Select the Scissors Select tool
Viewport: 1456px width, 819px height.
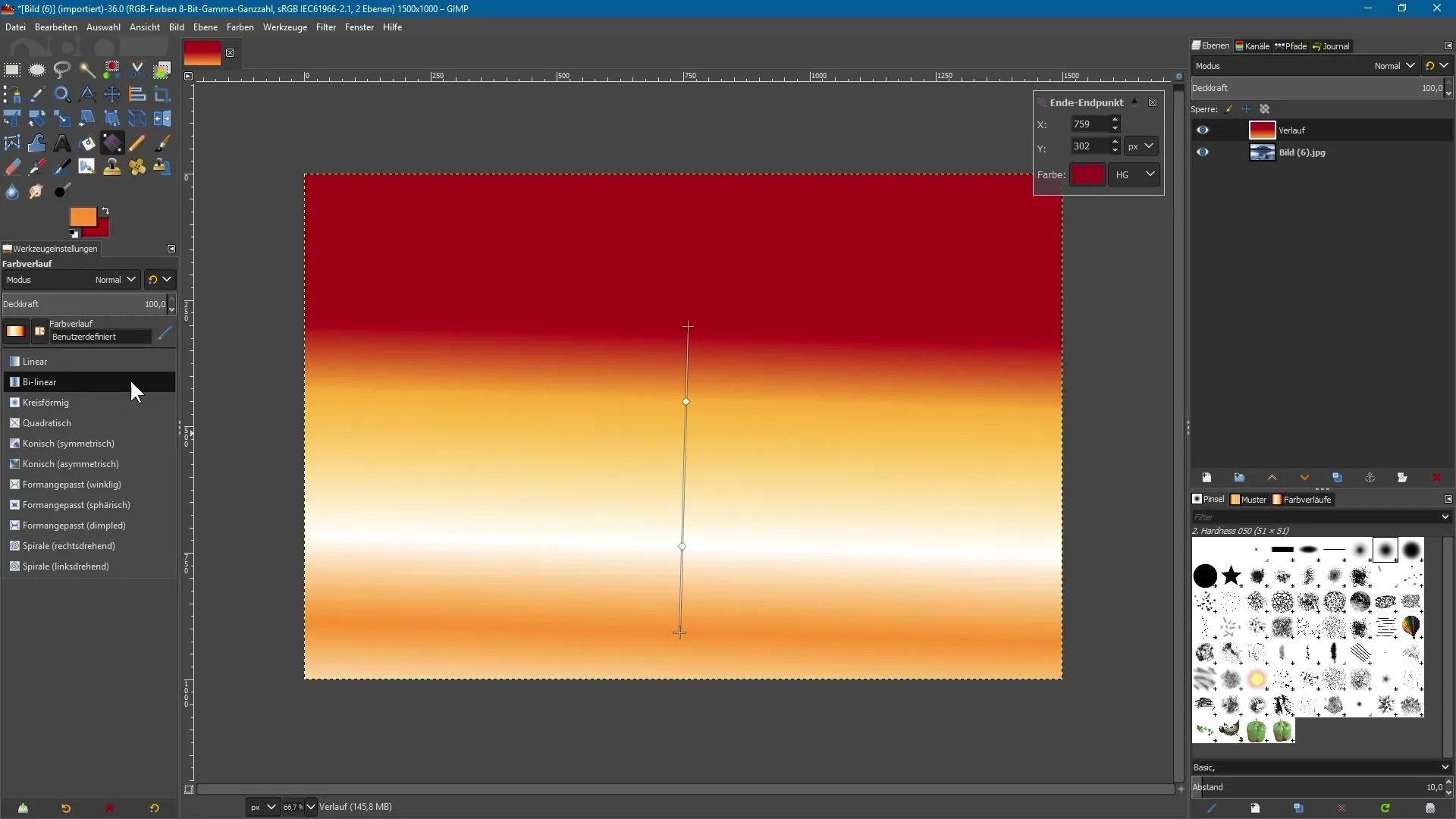click(137, 71)
